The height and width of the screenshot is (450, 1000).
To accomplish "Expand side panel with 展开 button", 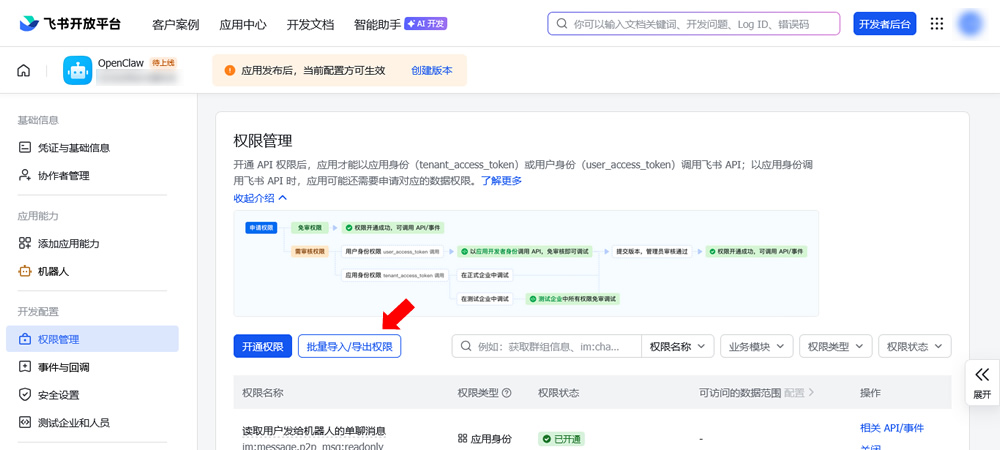I will [x=981, y=382].
